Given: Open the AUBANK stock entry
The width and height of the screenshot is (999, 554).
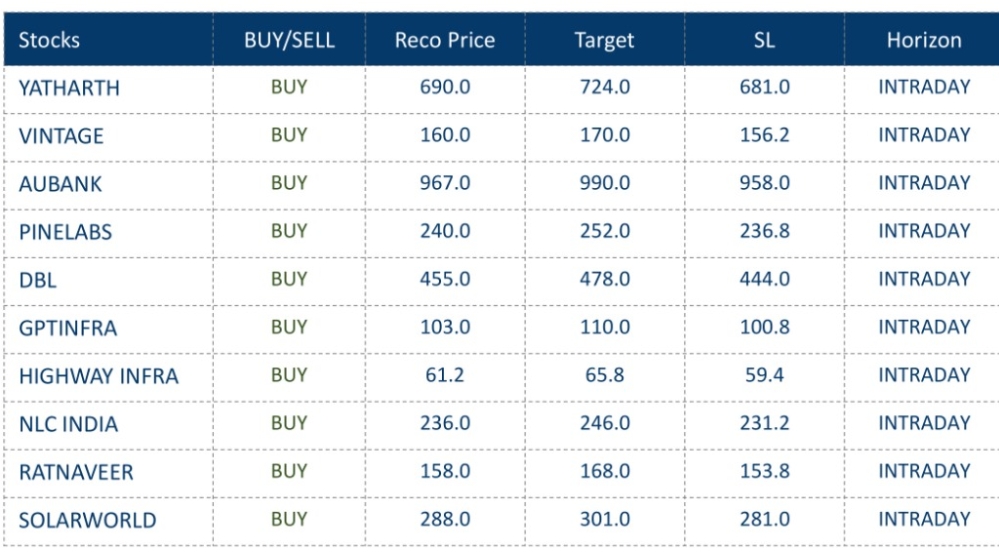Looking at the screenshot, I should (x=60, y=184).
